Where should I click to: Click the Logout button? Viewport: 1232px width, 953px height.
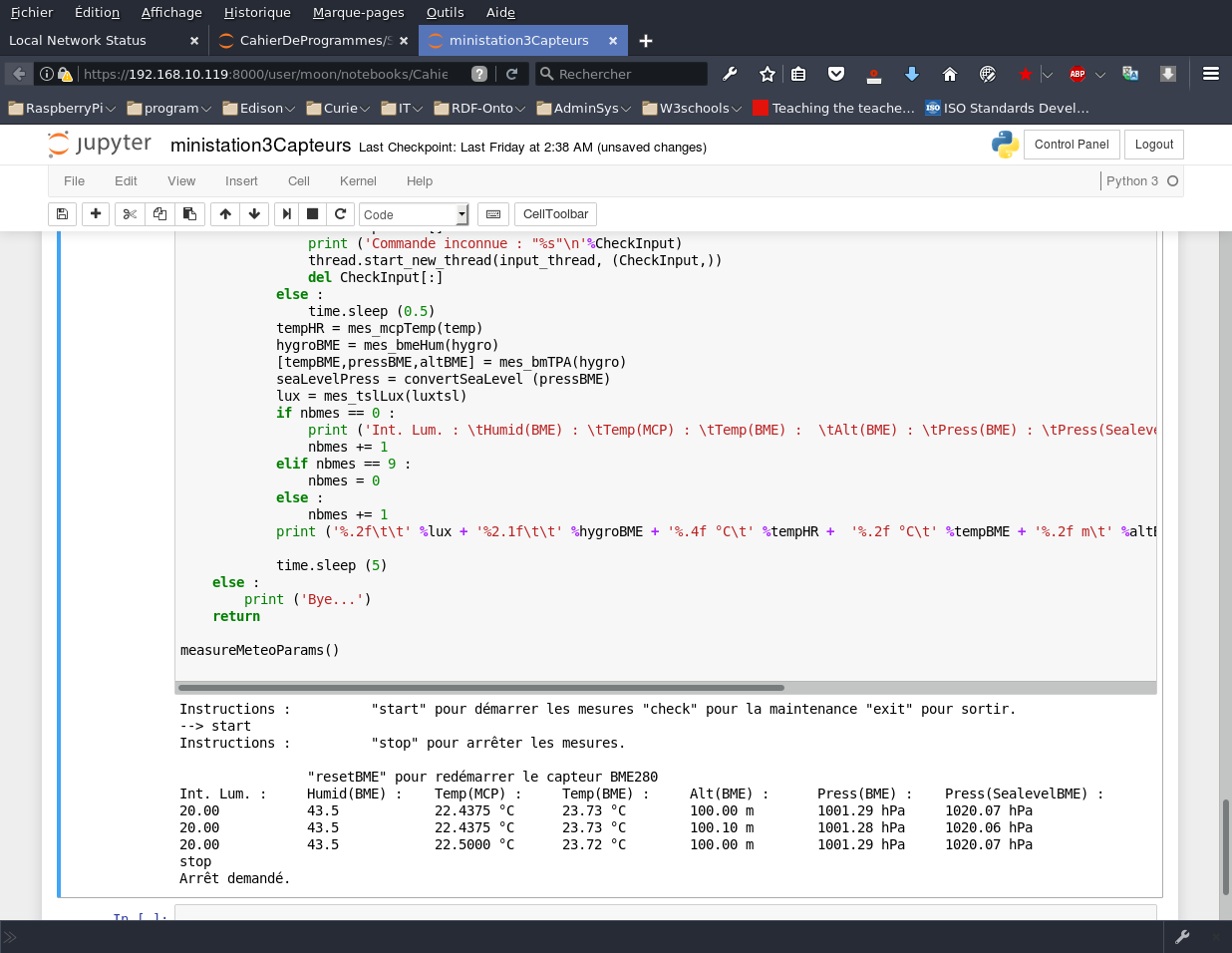point(1153,145)
